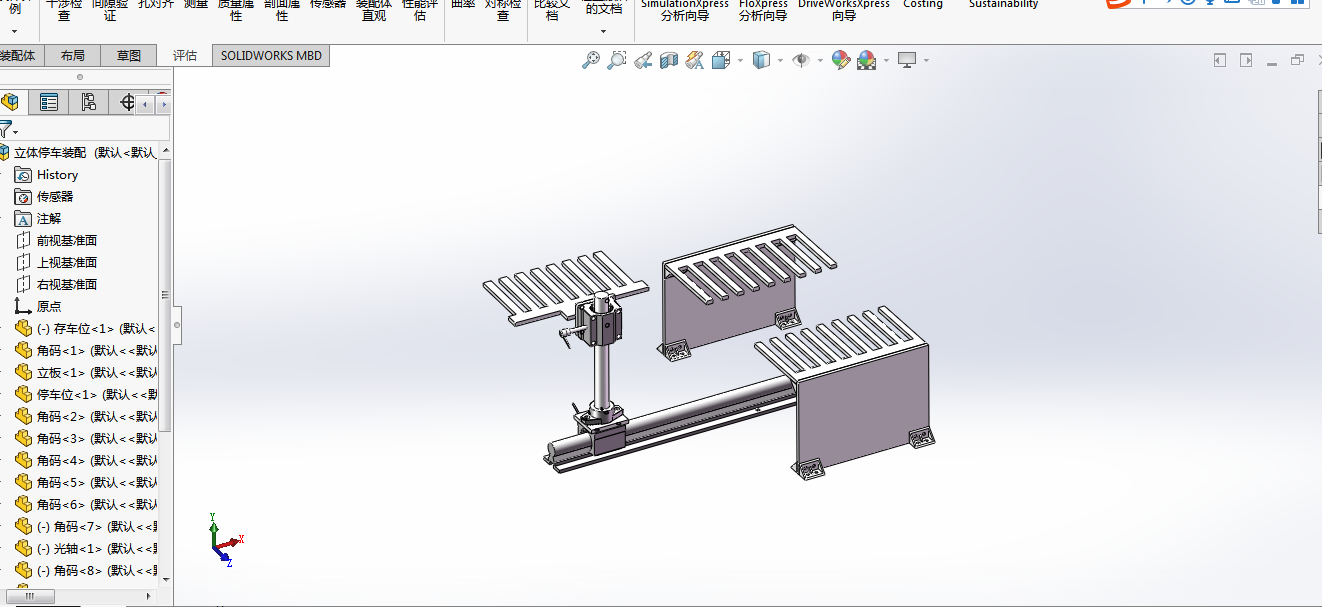Click the Display Style cube icon
The height and width of the screenshot is (607, 1322).
[x=761, y=60]
